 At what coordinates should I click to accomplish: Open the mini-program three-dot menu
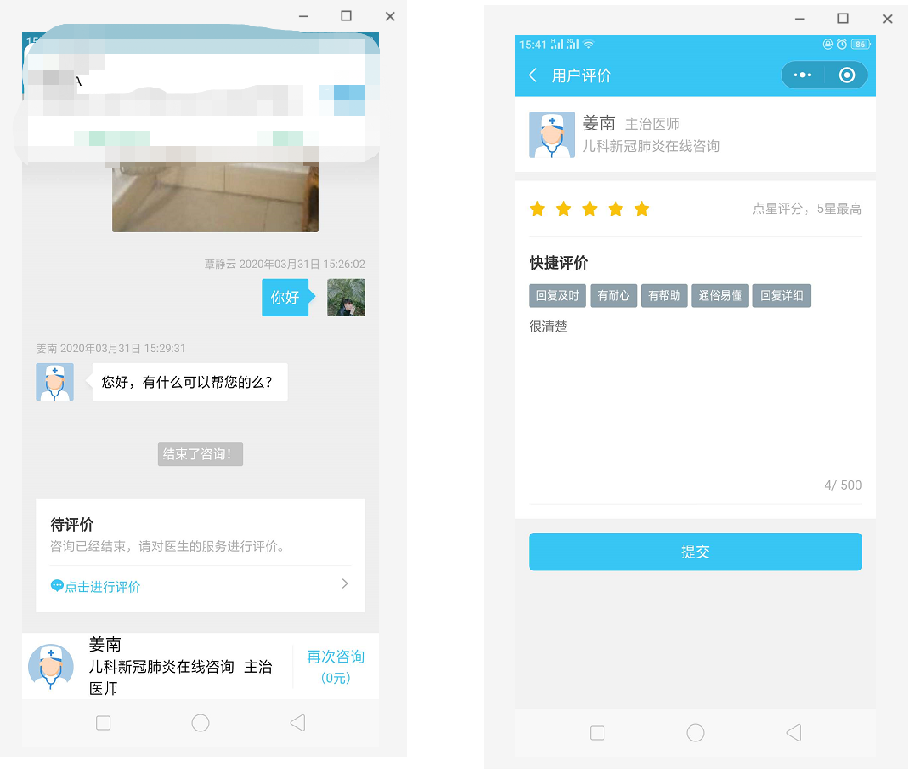(802, 76)
